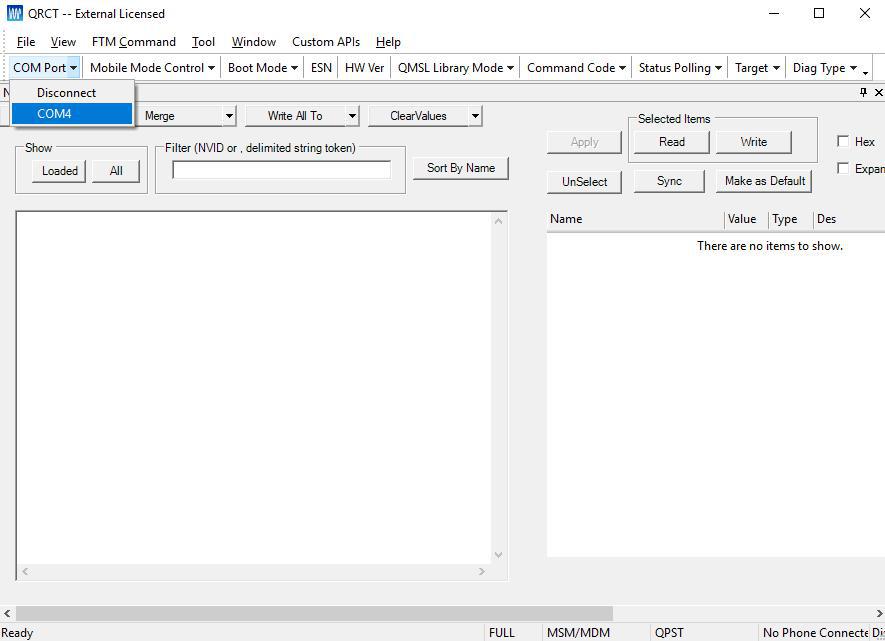Viewport: 885px width, 641px height.
Task: Open the Mobile Mode Control dropdown
Action: click(153, 68)
